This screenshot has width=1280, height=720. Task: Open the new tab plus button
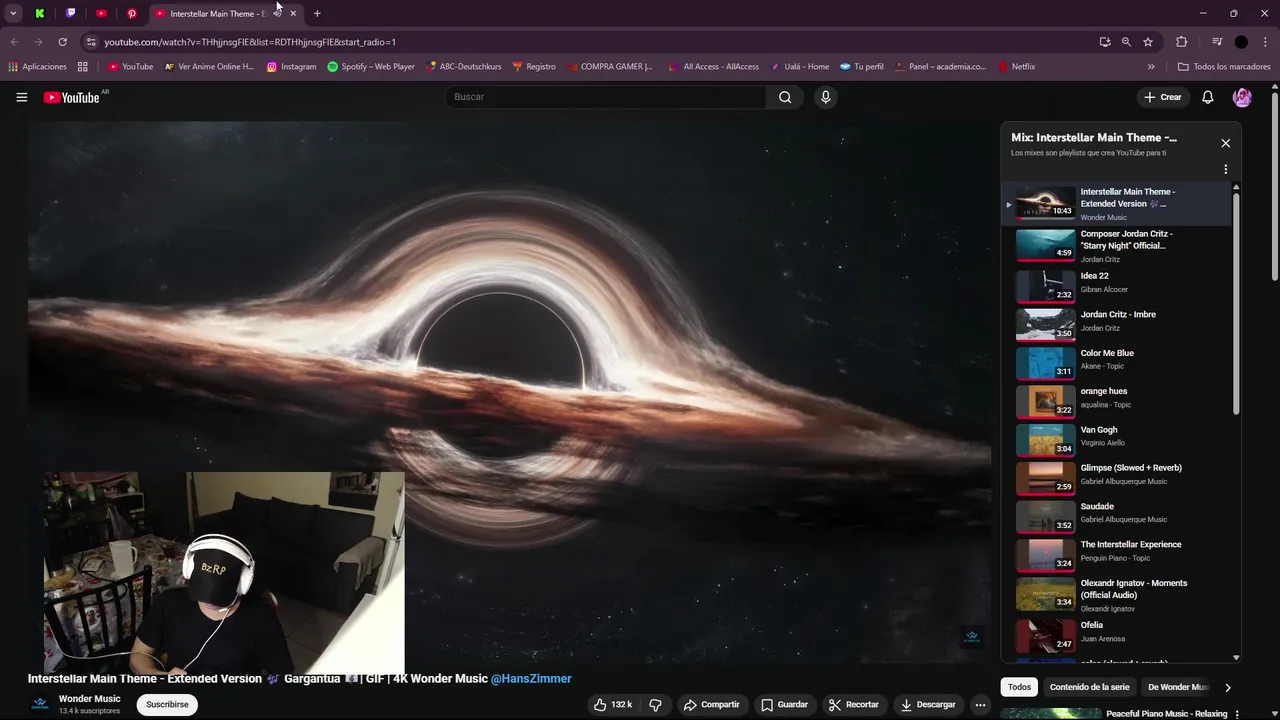tap(317, 13)
